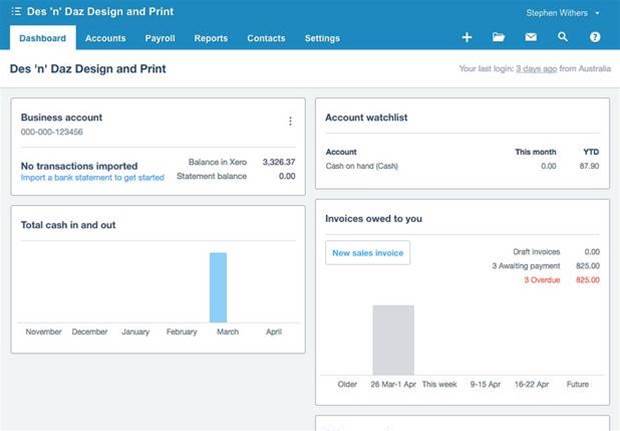Click the Des 'n' Daz header title
This screenshot has height=431, width=620.
pyautogui.click(x=100, y=11)
